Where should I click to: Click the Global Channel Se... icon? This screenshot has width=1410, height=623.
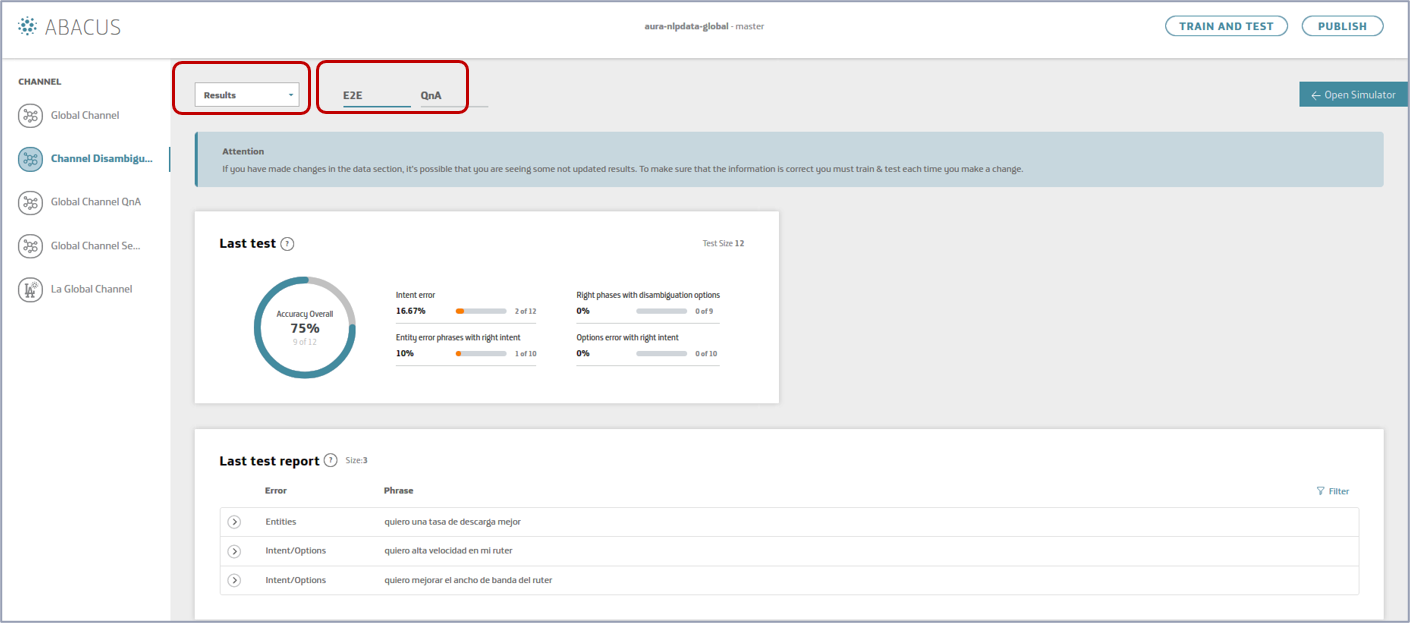pos(31,246)
